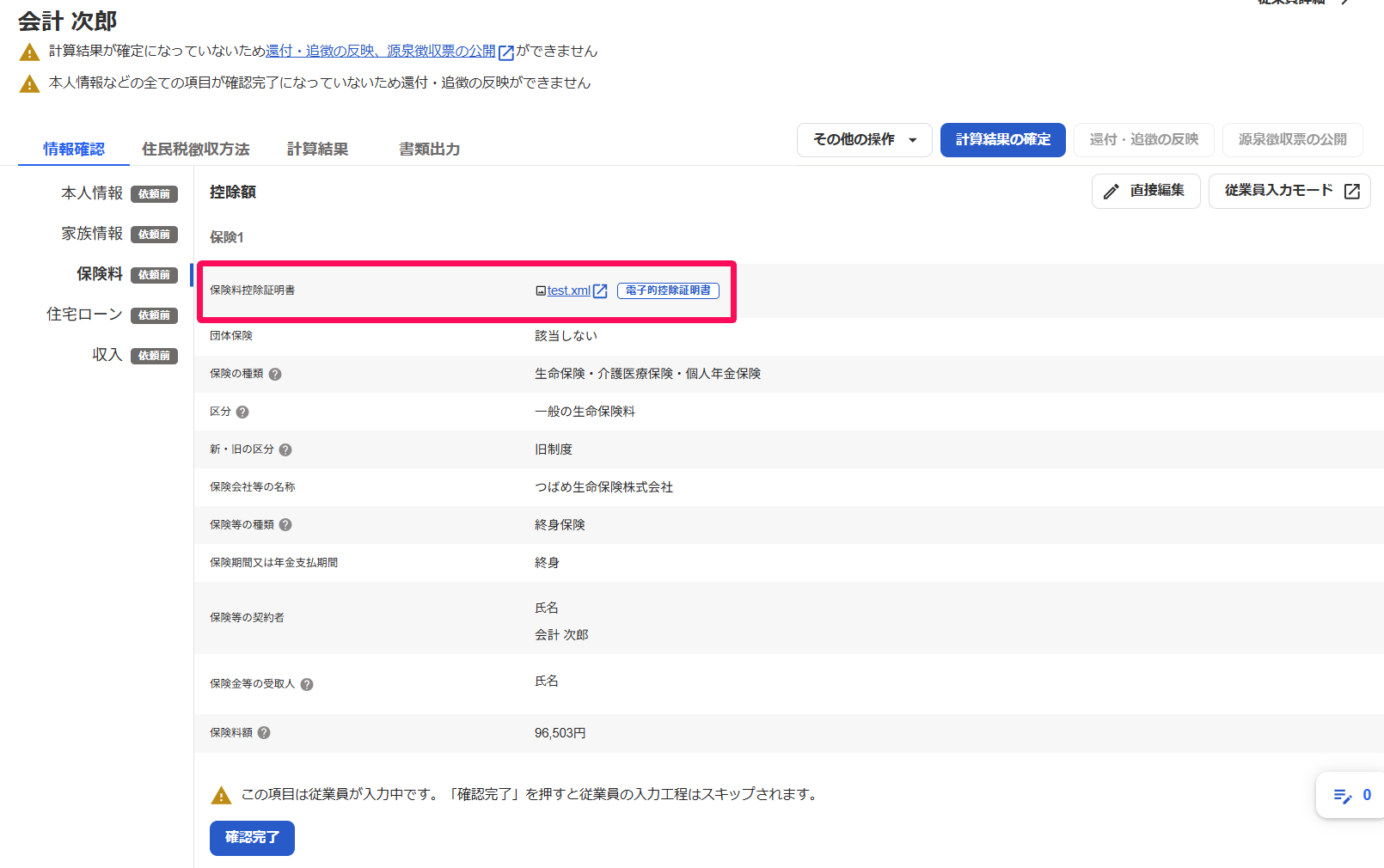Click the help icon next to 保険金等の受取人
This screenshot has height=868, width=1384.
[307, 684]
